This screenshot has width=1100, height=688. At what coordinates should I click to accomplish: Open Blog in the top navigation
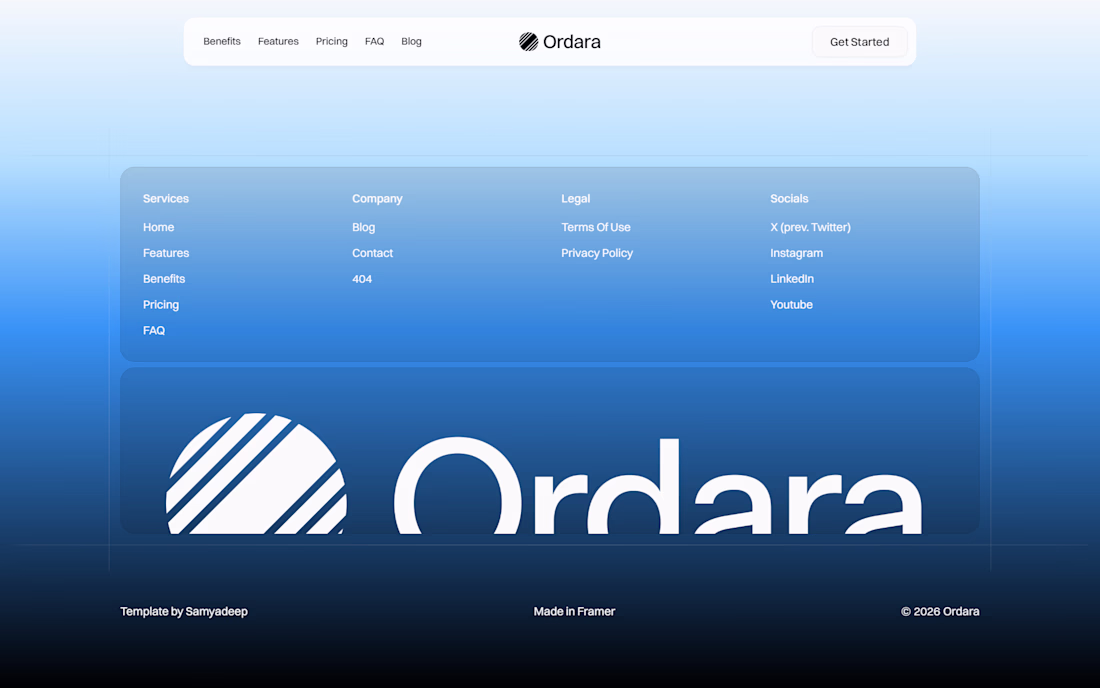[x=411, y=41]
